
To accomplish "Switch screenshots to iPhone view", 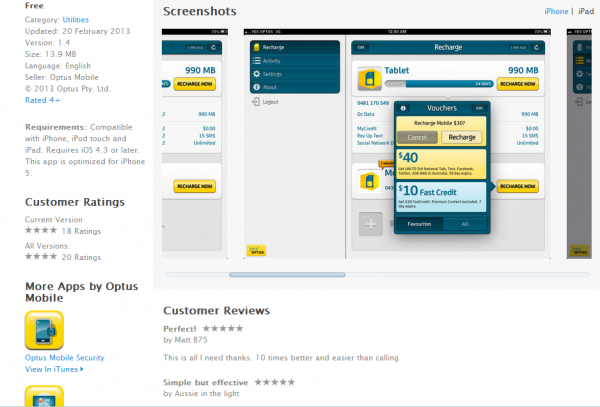I will (556, 11).
